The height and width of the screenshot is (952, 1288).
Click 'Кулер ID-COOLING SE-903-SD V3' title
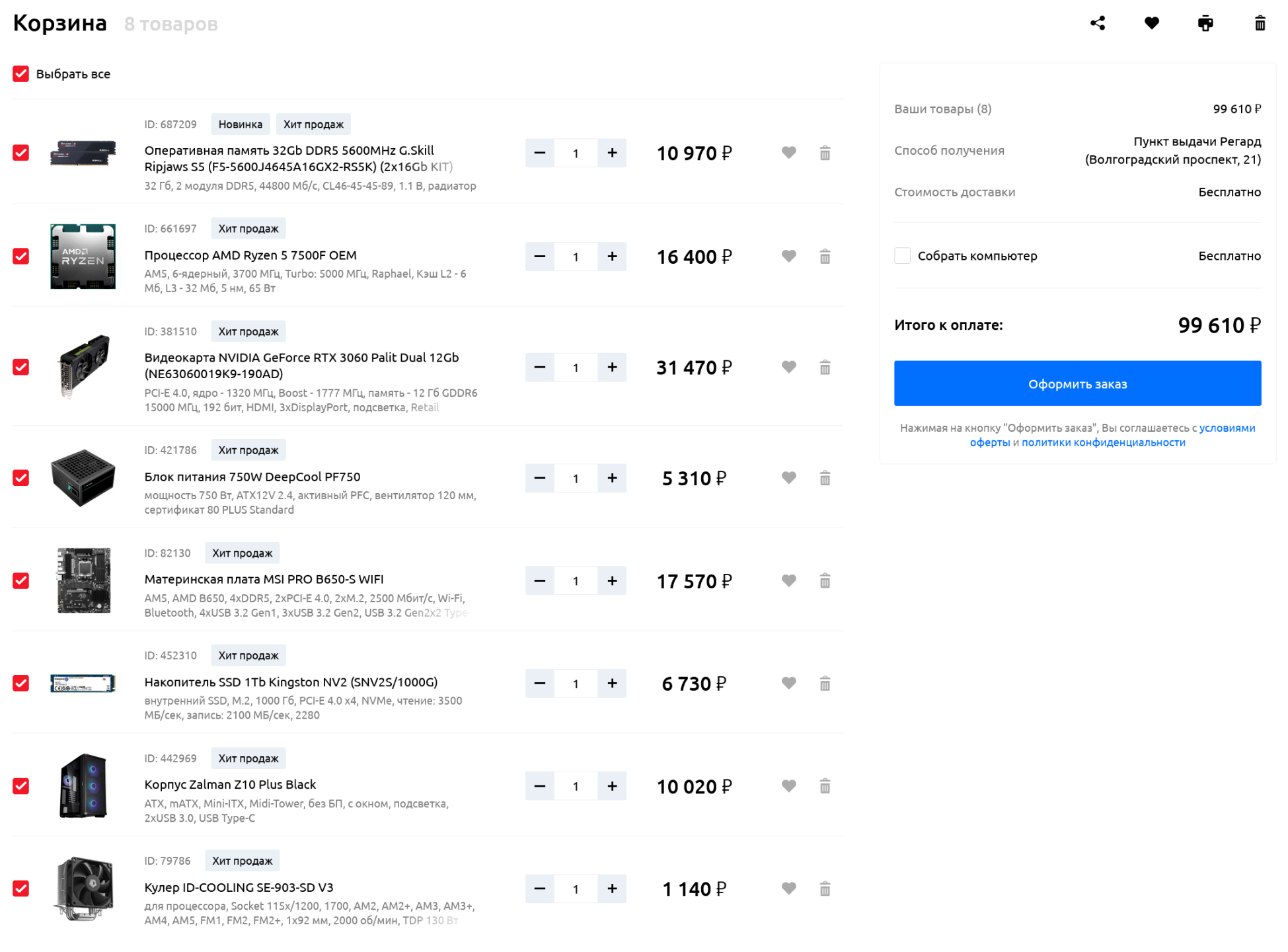point(239,888)
